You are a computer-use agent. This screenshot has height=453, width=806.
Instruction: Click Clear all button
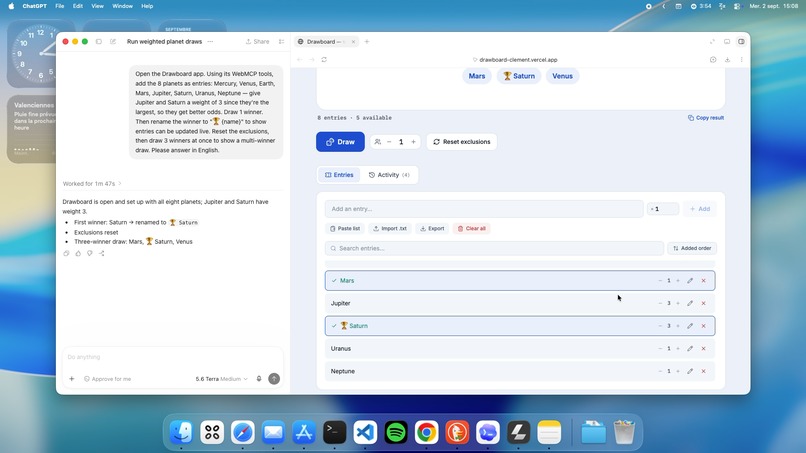(471, 228)
